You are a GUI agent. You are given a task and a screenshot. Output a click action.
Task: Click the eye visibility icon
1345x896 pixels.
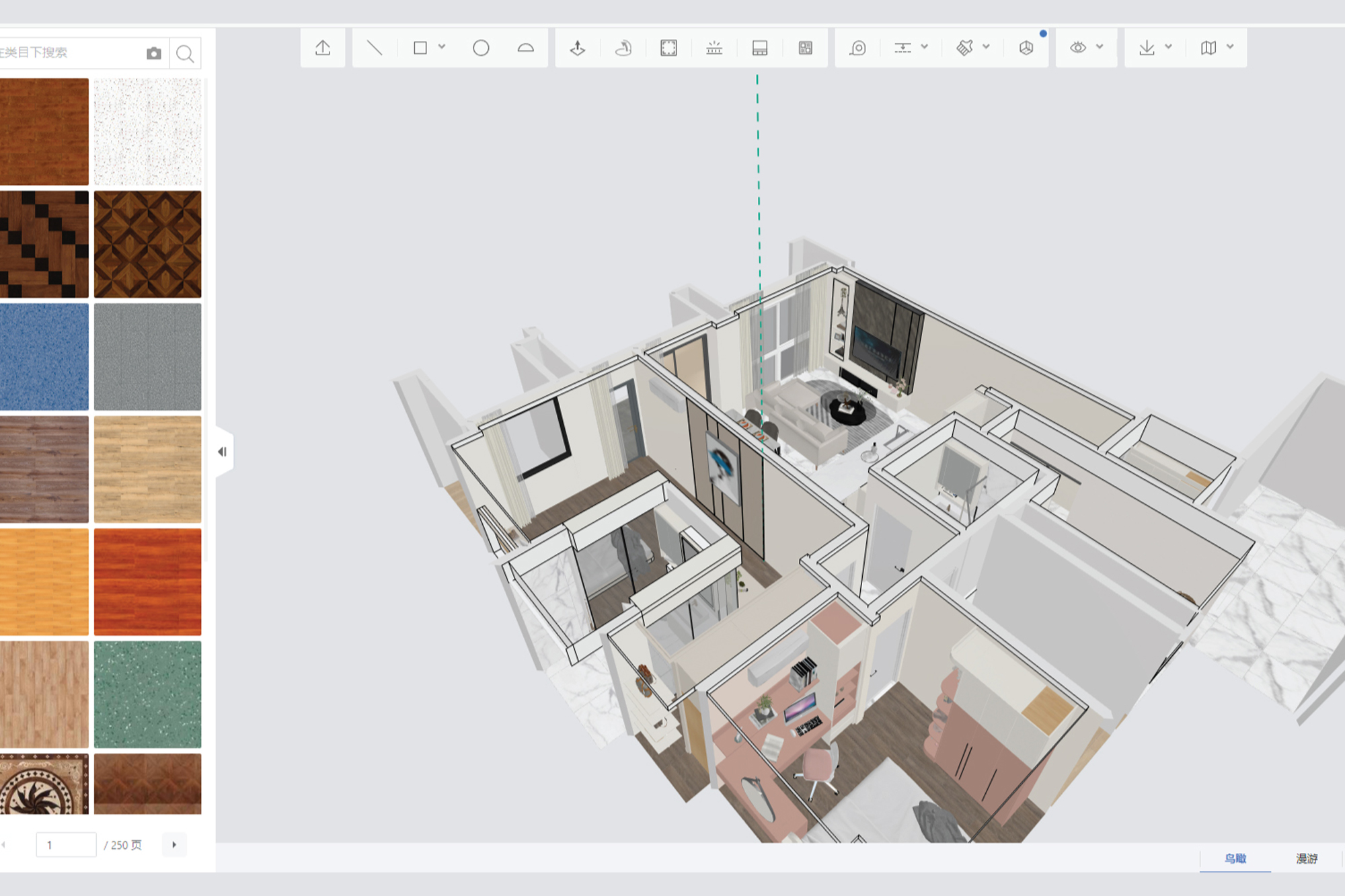(x=1077, y=48)
